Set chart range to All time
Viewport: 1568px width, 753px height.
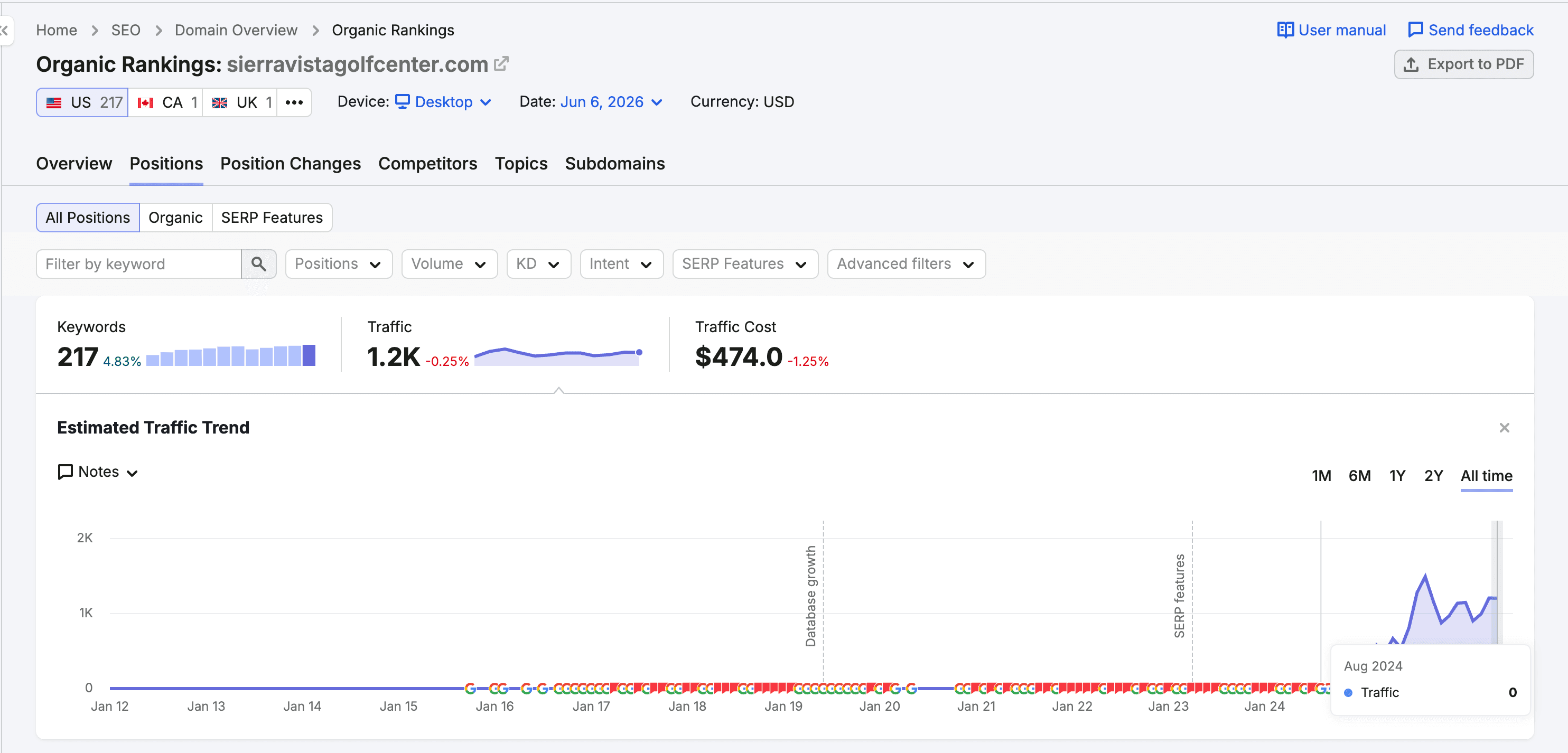pyautogui.click(x=1487, y=476)
